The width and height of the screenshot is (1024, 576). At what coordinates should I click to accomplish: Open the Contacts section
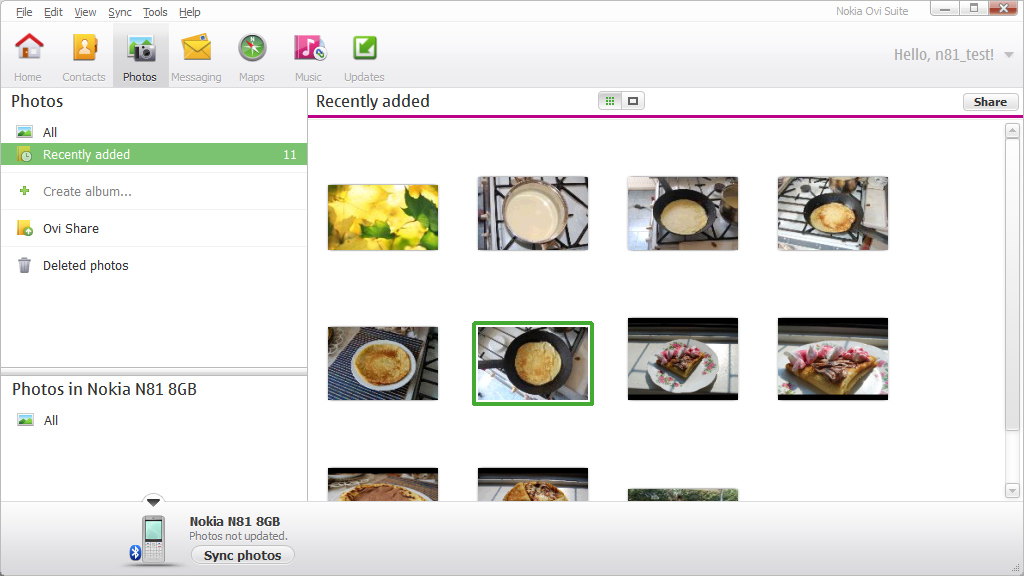(x=84, y=57)
